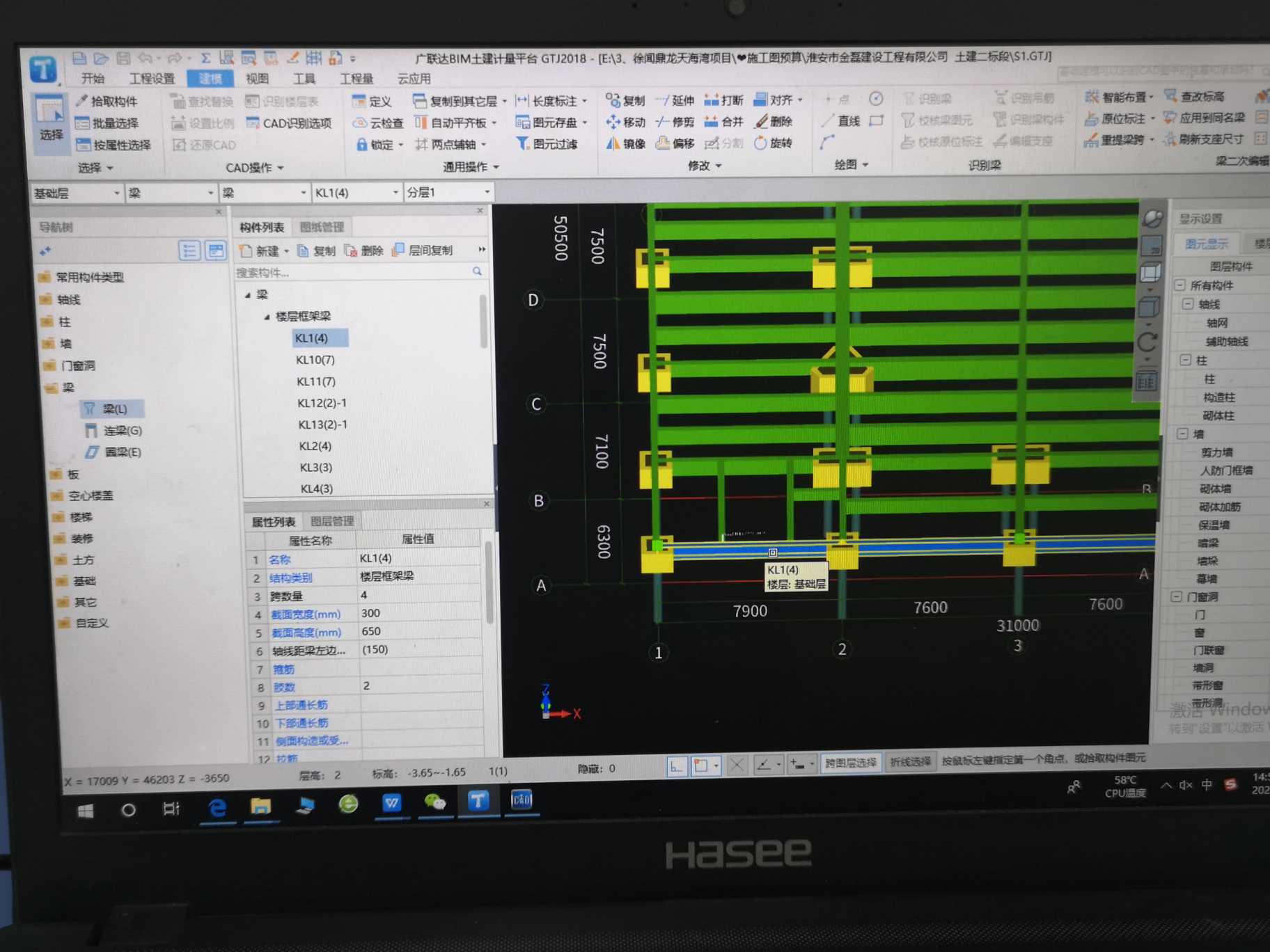1270x952 pixels.
Task: Click the 复制 copy tool in 修改 group
Action: (625, 101)
